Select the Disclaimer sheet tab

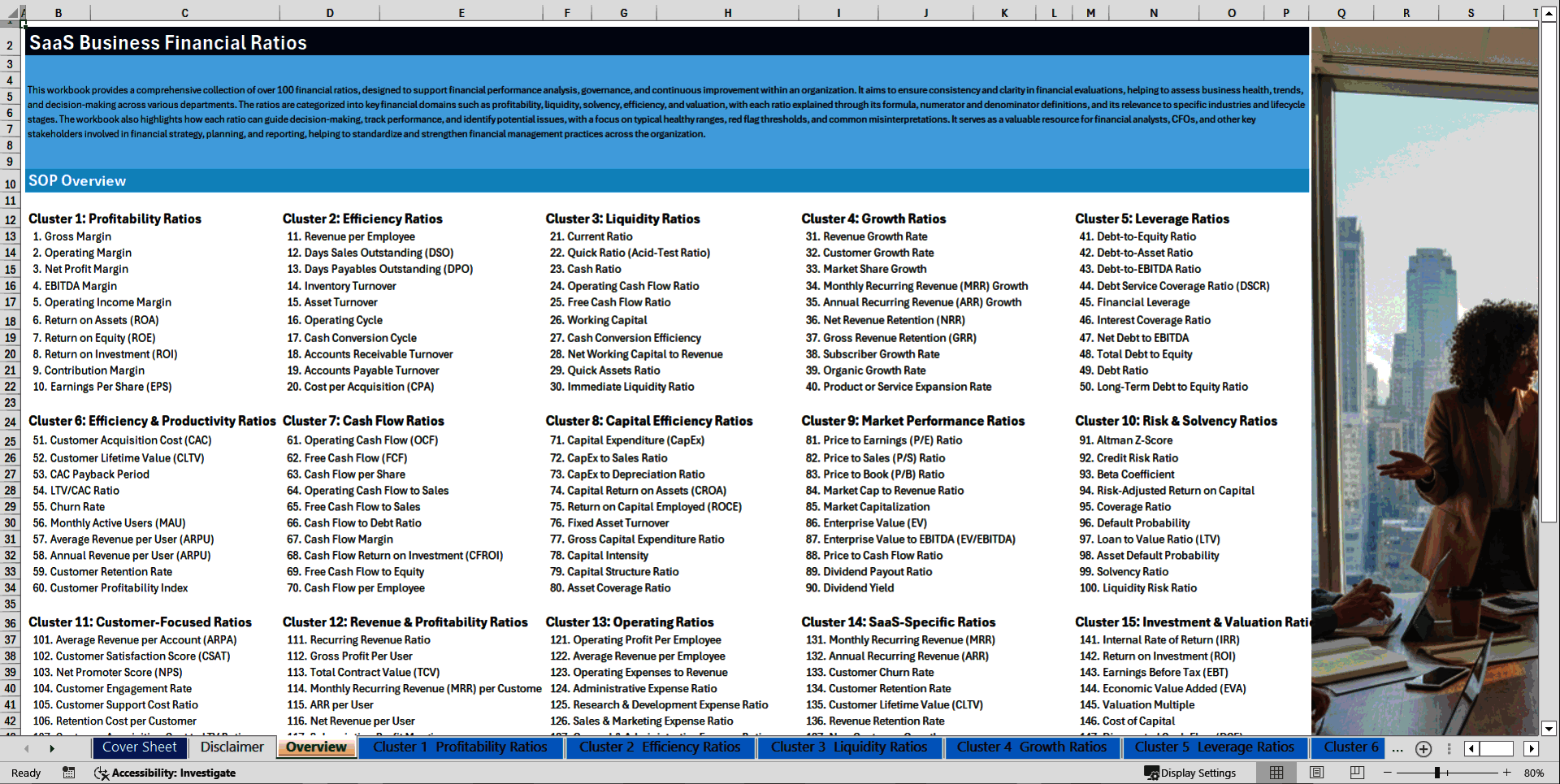click(x=232, y=747)
